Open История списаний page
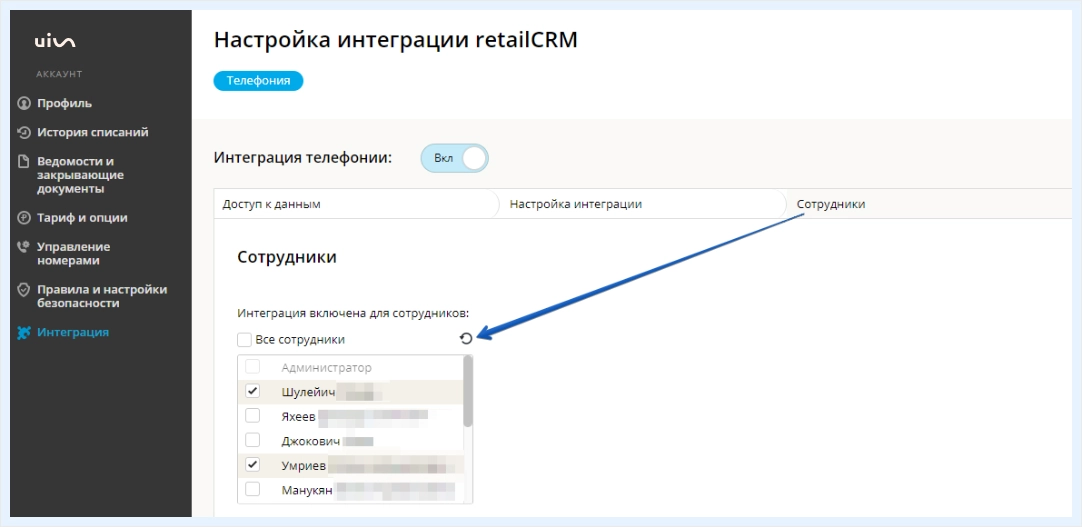The width and height of the screenshot is (1082, 527). pyautogui.click(x=92, y=132)
